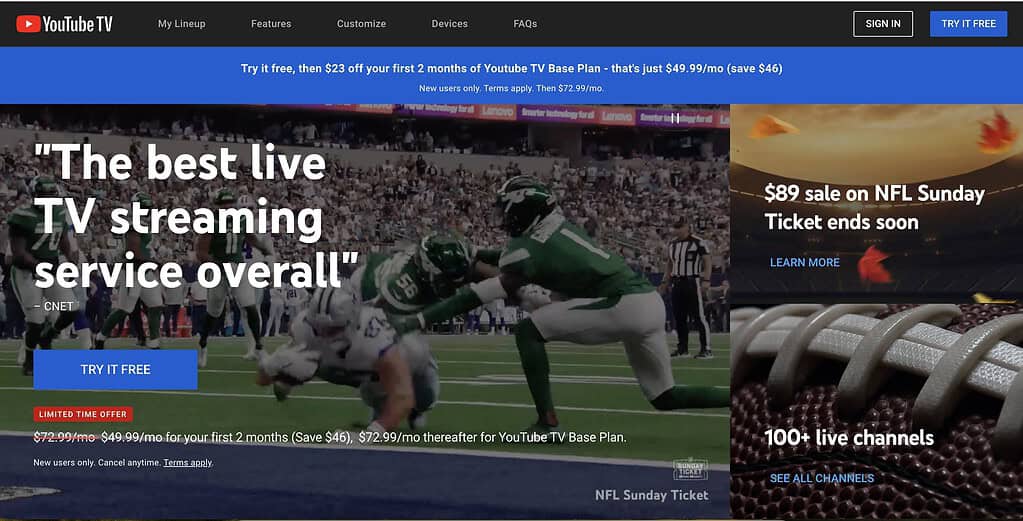Click the NFL Sunday Ticket caption text

point(651,495)
